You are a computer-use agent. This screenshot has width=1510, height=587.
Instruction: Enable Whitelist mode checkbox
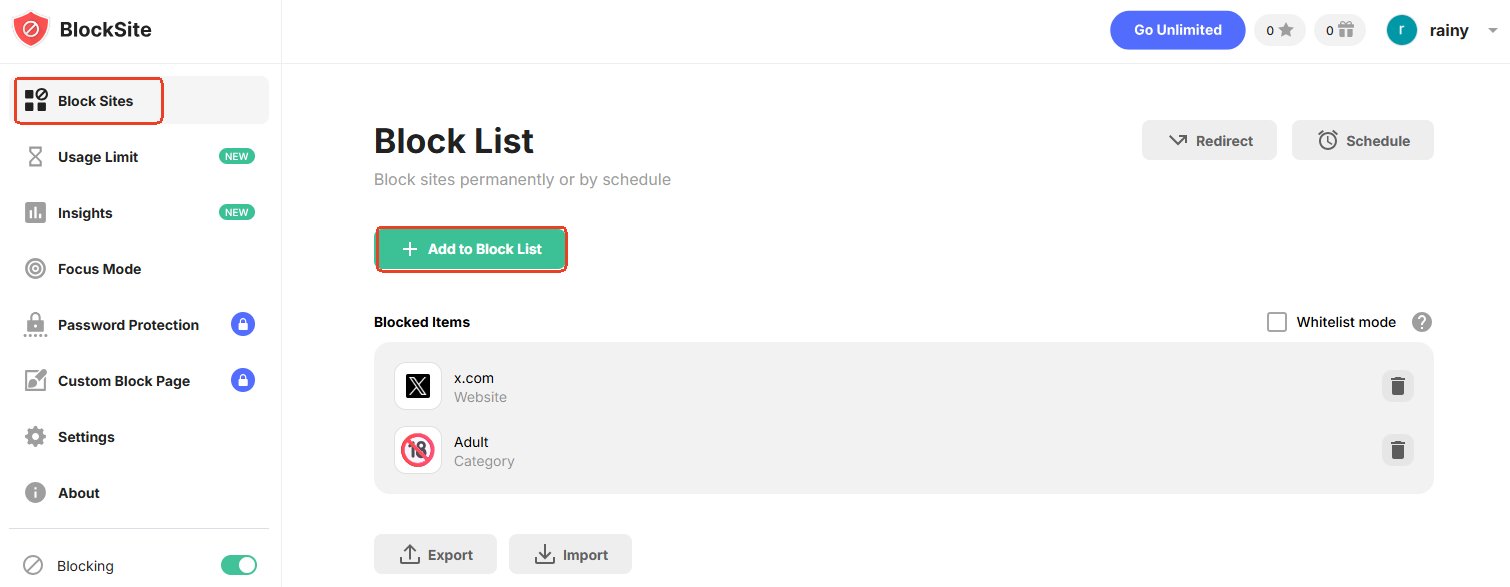1277,321
